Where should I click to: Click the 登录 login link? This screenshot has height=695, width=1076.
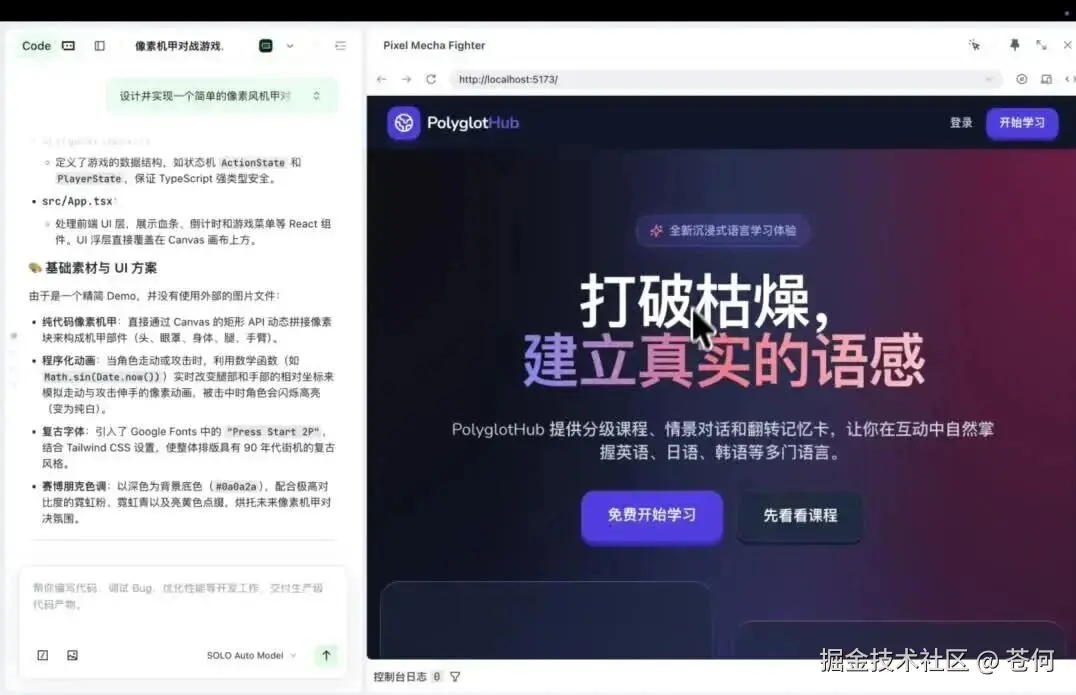pos(961,123)
